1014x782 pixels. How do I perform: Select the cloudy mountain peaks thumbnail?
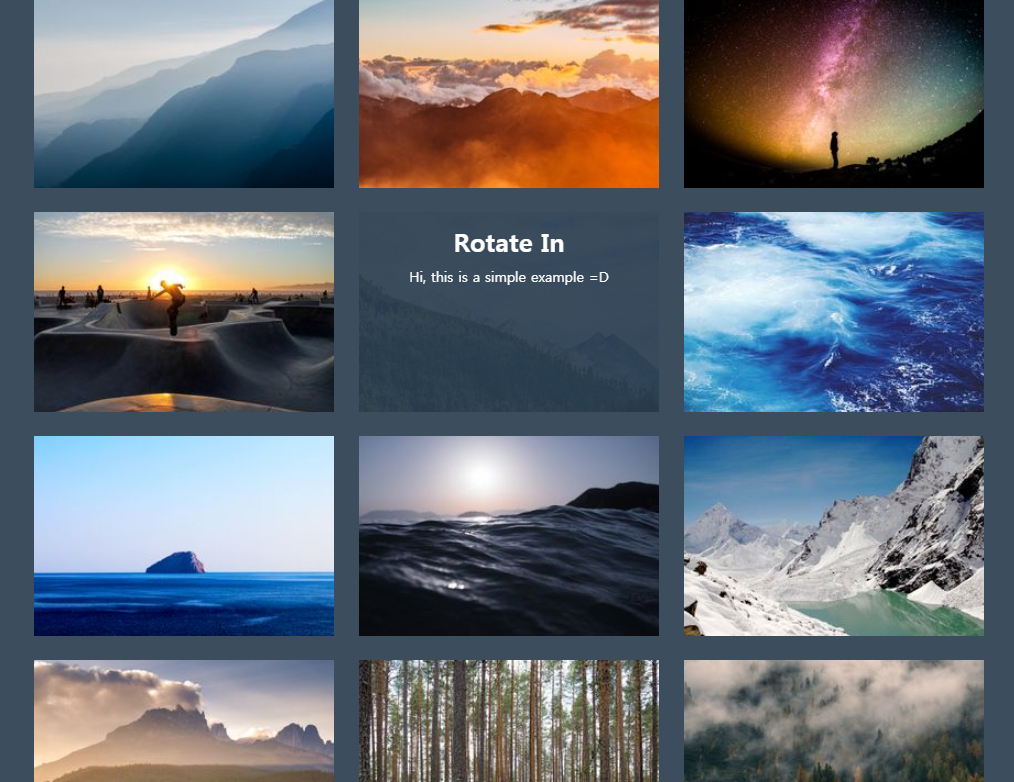[184, 721]
